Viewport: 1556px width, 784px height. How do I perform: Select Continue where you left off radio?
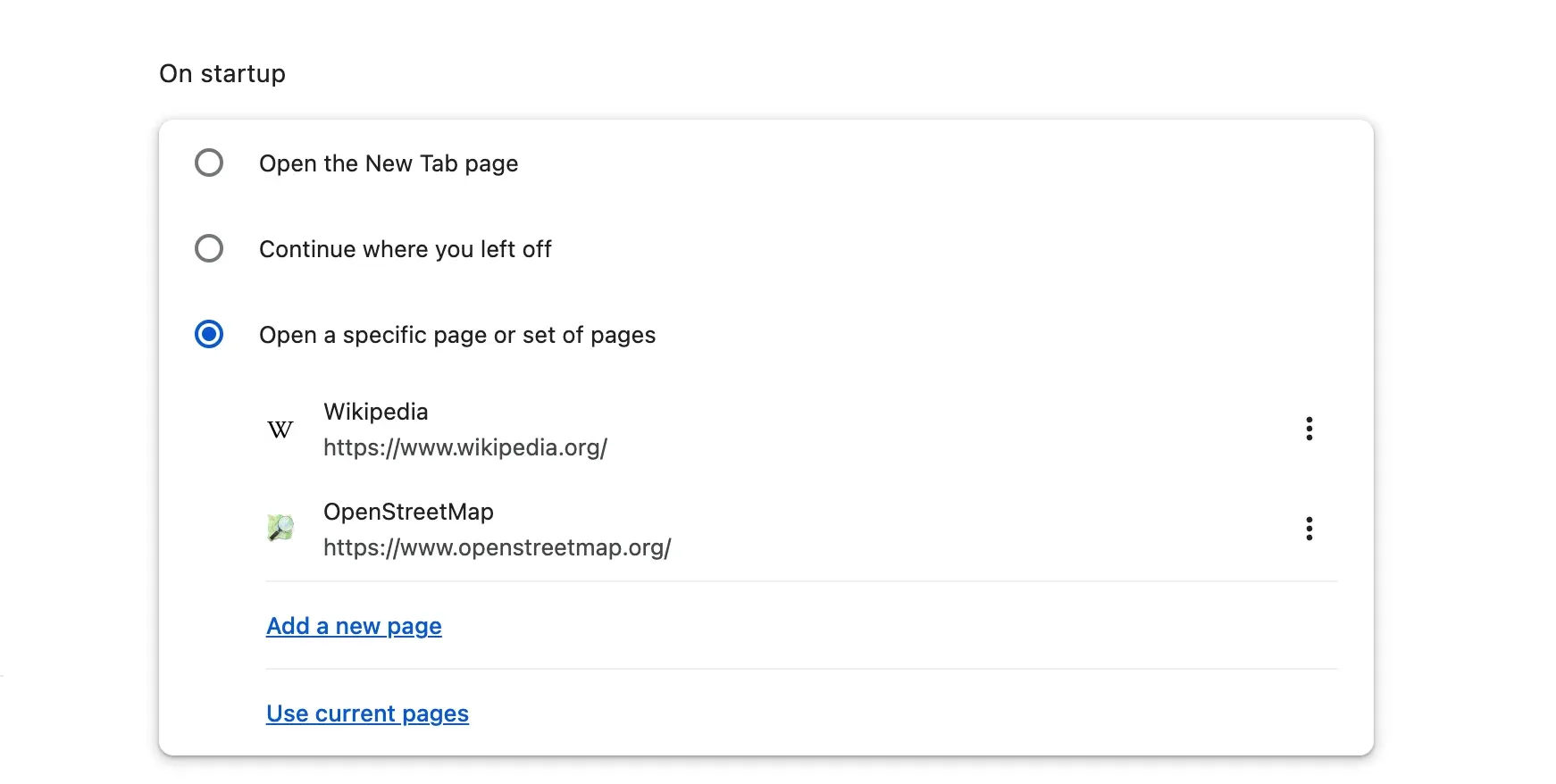pyautogui.click(x=209, y=248)
